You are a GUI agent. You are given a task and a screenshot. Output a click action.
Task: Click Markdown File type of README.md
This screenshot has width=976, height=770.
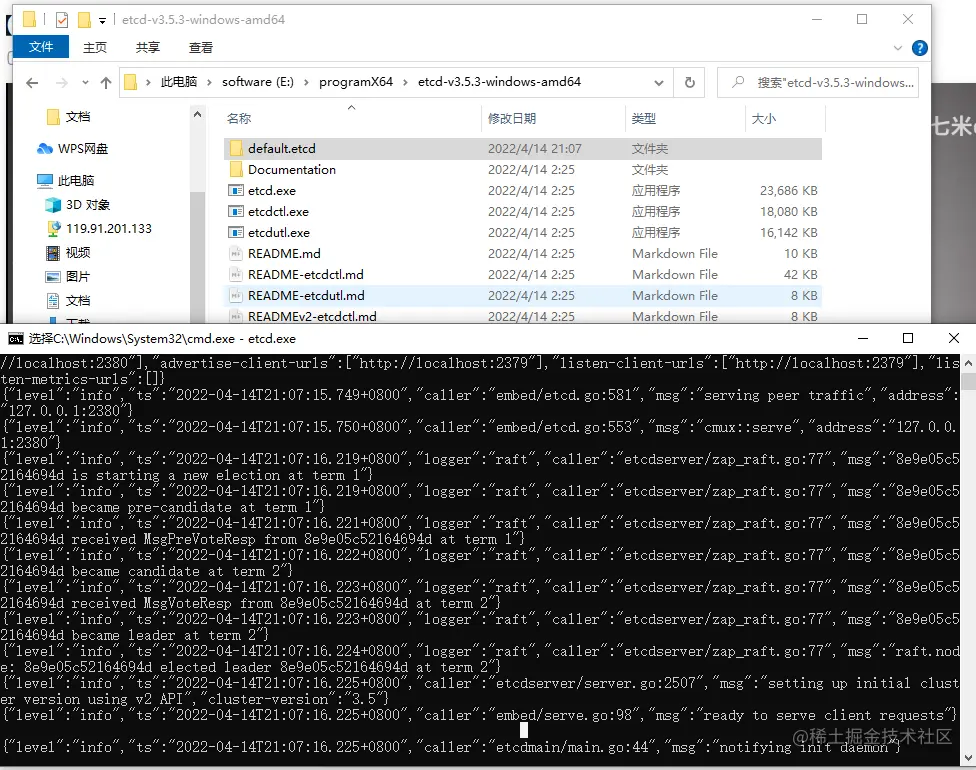coord(675,253)
